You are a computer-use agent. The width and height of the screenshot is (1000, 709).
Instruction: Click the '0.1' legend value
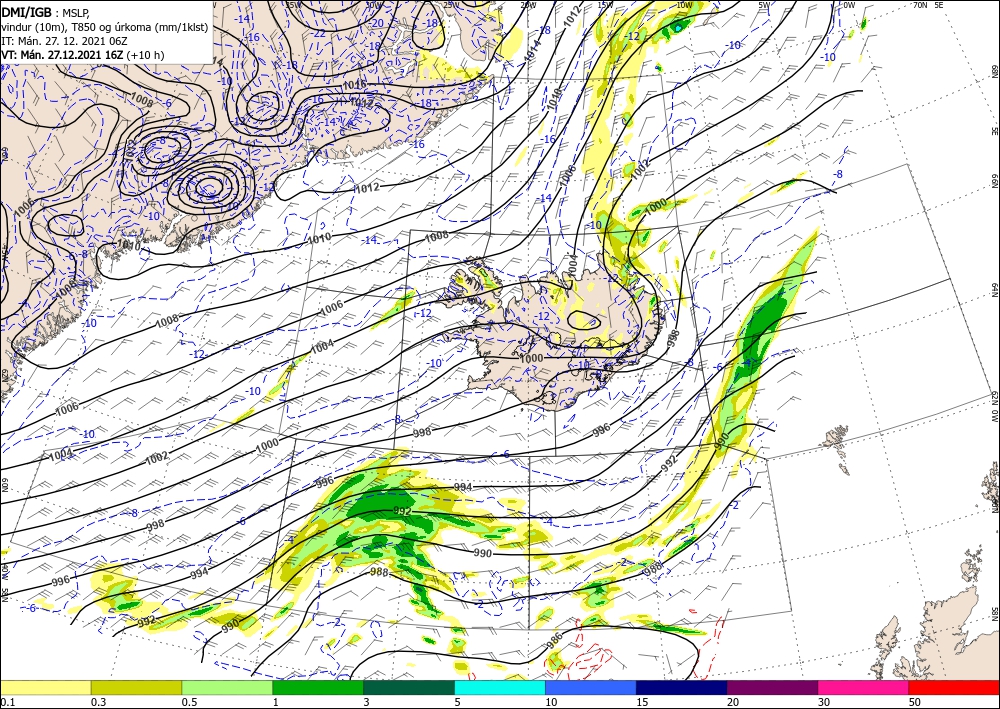(6, 702)
